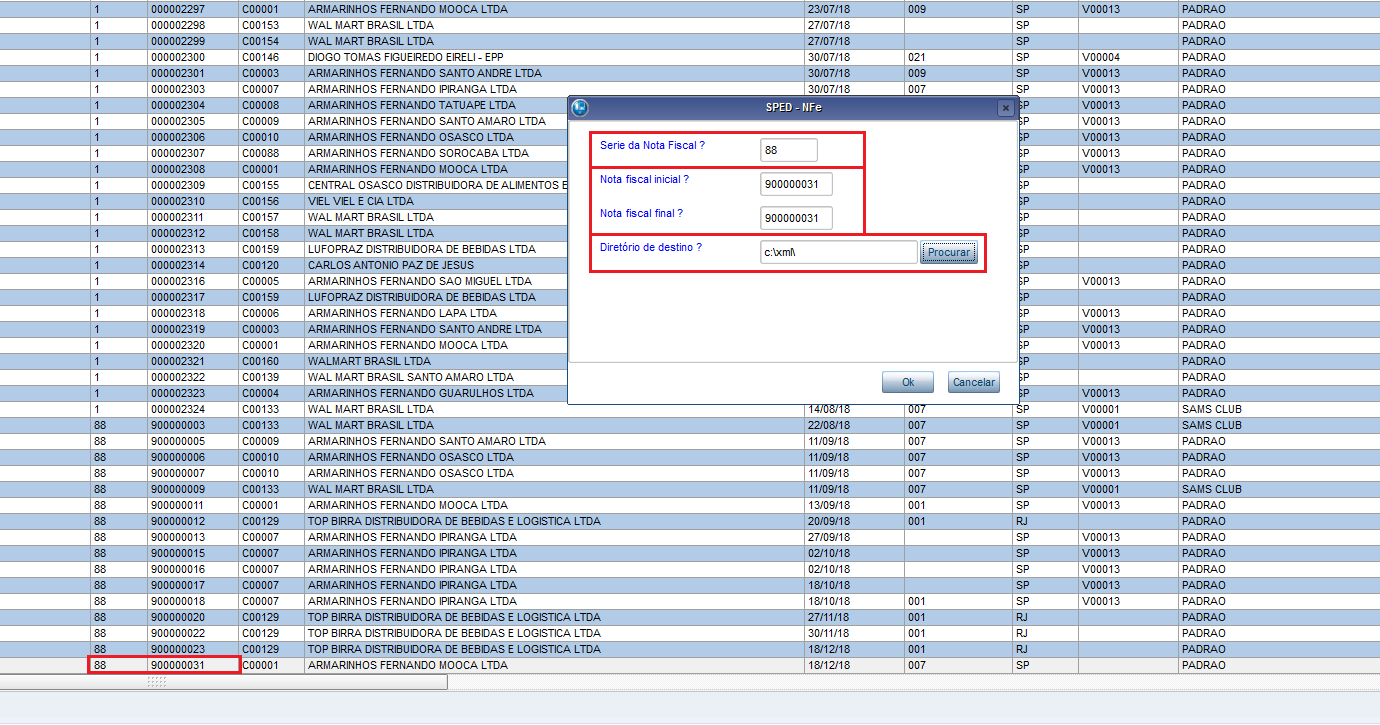
Task: Click the horizontal scrollbar below the grid
Action: point(224,682)
